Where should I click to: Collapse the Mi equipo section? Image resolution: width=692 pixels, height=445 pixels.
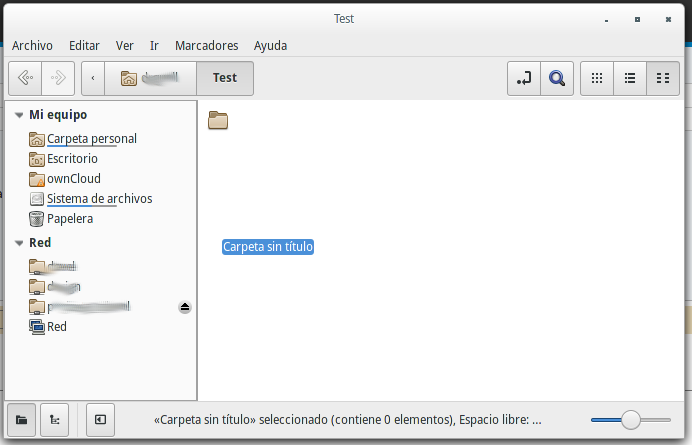click(19, 115)
